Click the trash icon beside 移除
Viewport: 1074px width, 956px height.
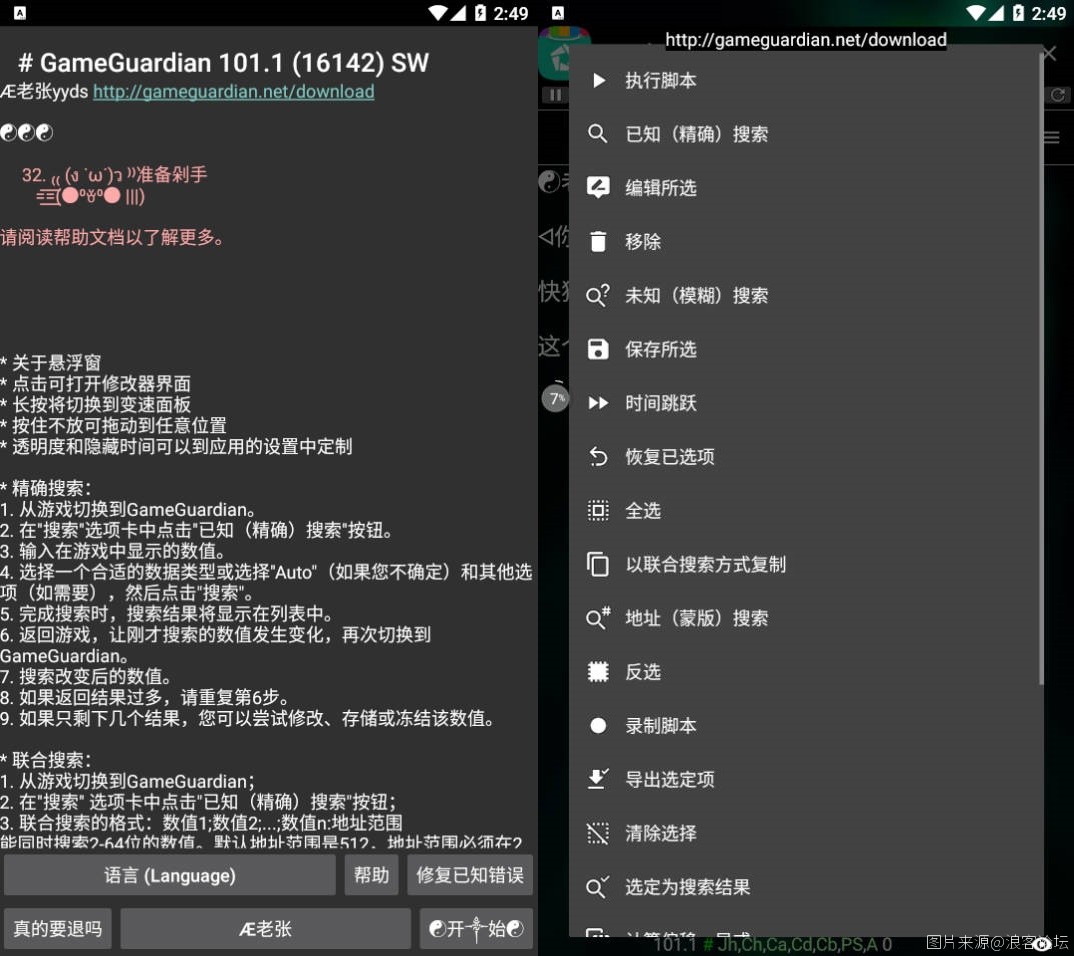[598, 241]
